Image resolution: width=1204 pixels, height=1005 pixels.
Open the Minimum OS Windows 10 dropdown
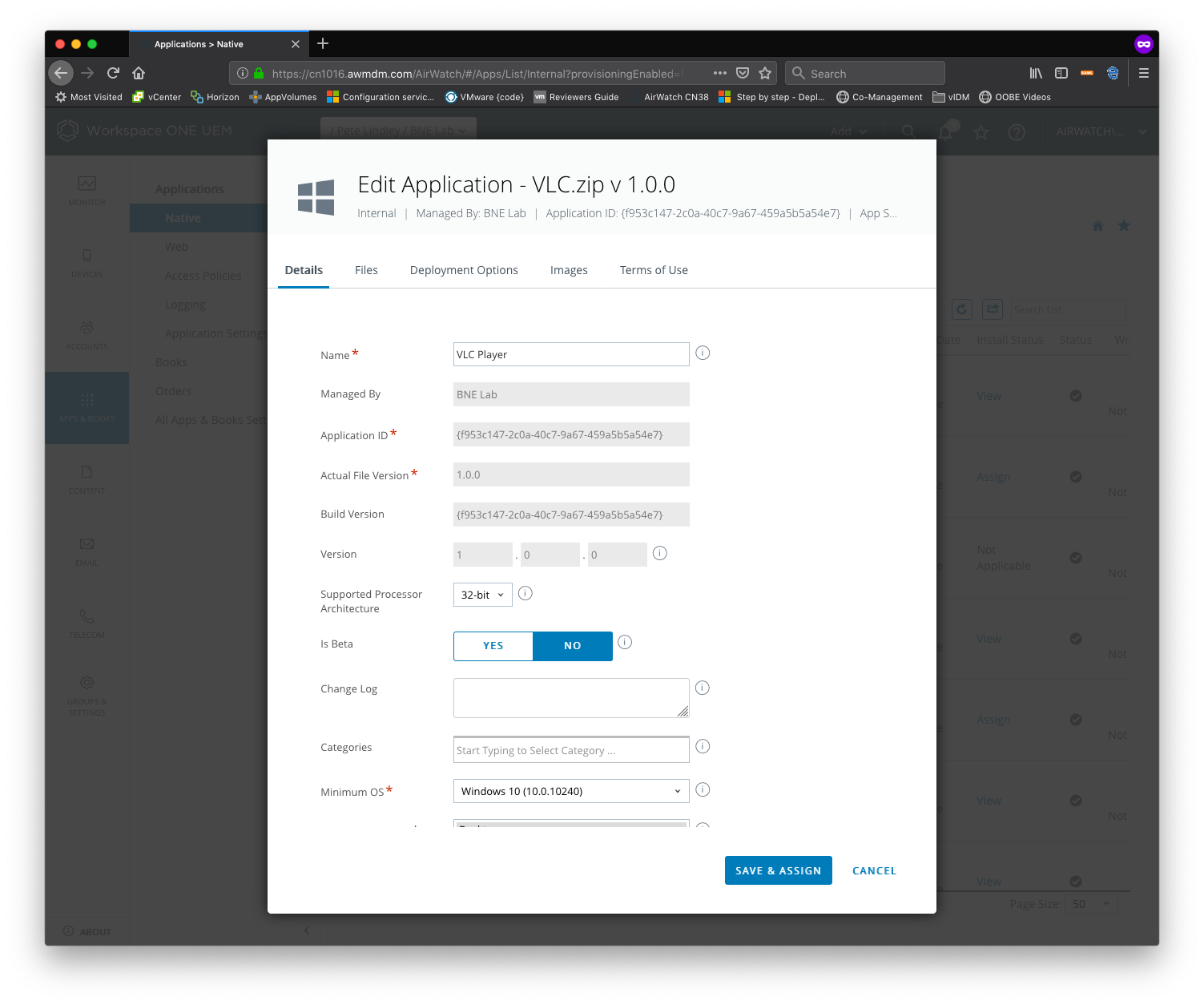coord(571,791)
